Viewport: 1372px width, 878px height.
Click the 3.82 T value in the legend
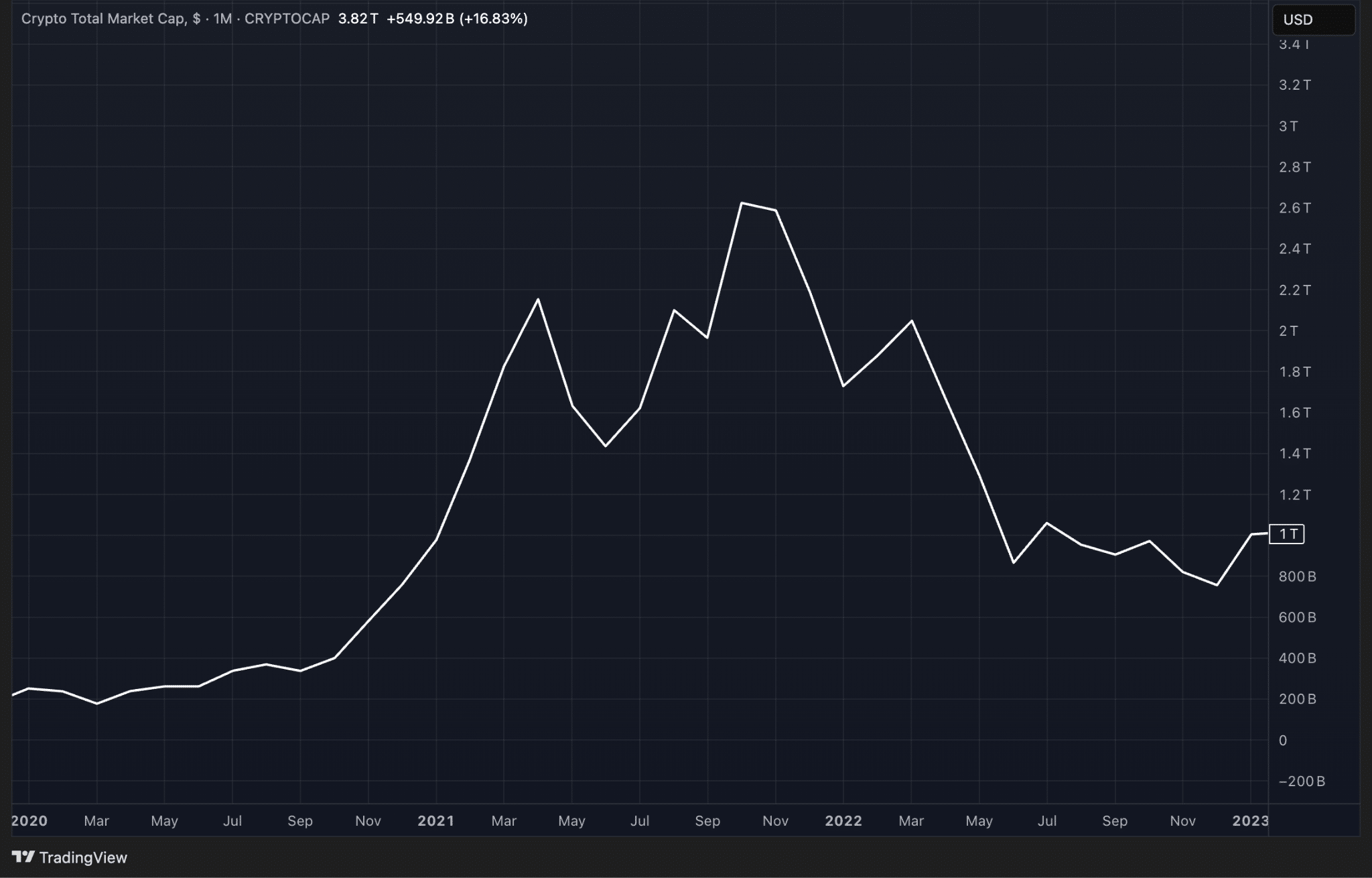coord(358,19)
